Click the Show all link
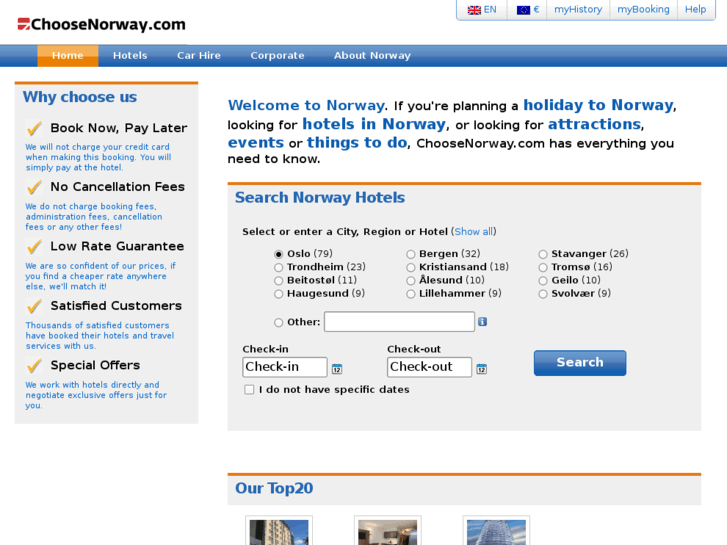This screenshot has width=727, height=545. 473,231
